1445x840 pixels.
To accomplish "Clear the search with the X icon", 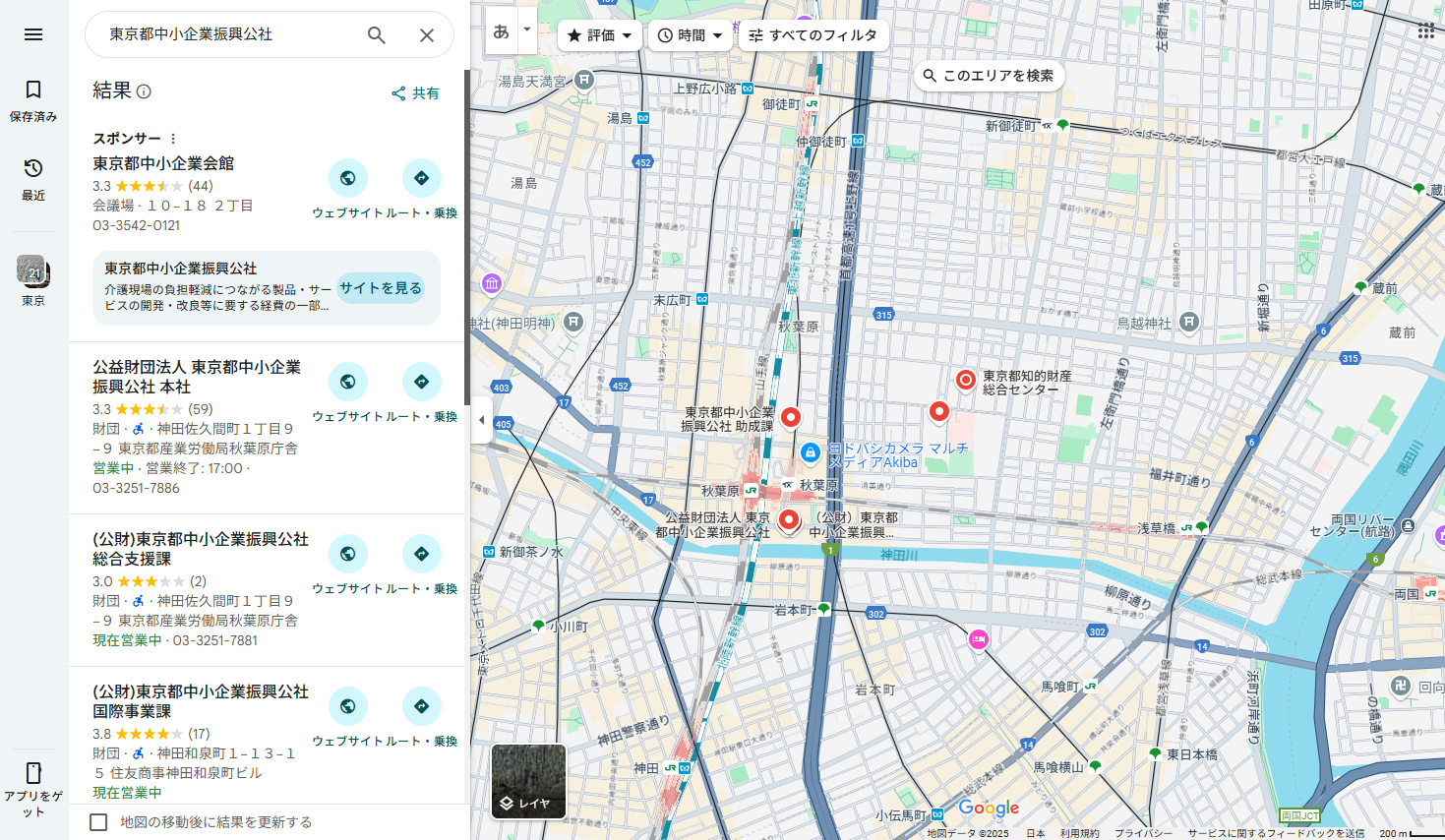I will 427,34.
